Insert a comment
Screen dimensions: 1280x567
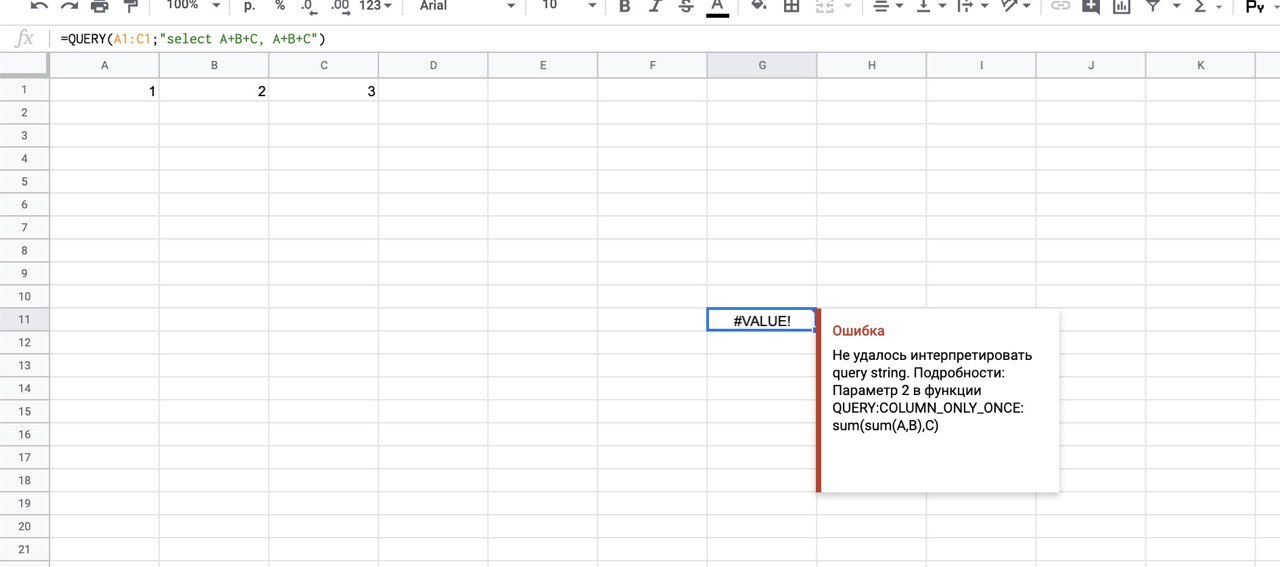(x=1090, y=6)
